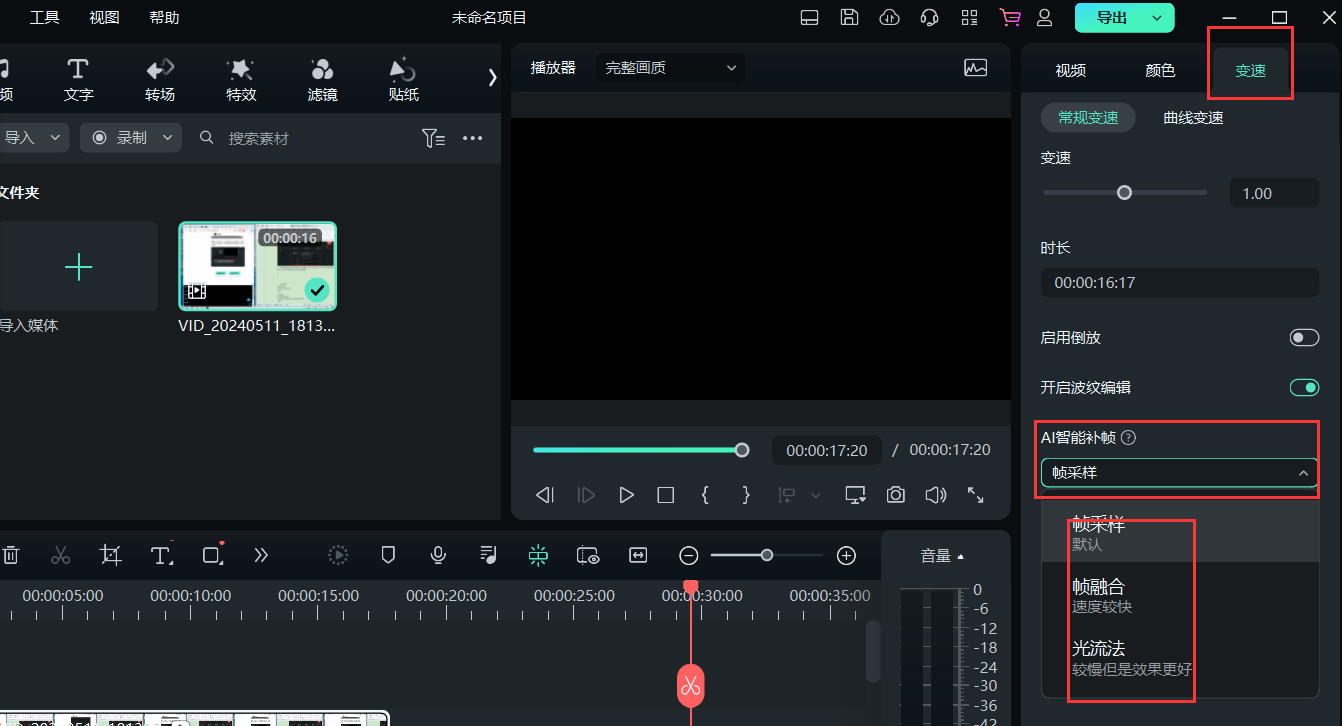Open the AI智能补帧 frame sampling dropdown
This screenshot has width=1342, height=726.
point(1179,472)
